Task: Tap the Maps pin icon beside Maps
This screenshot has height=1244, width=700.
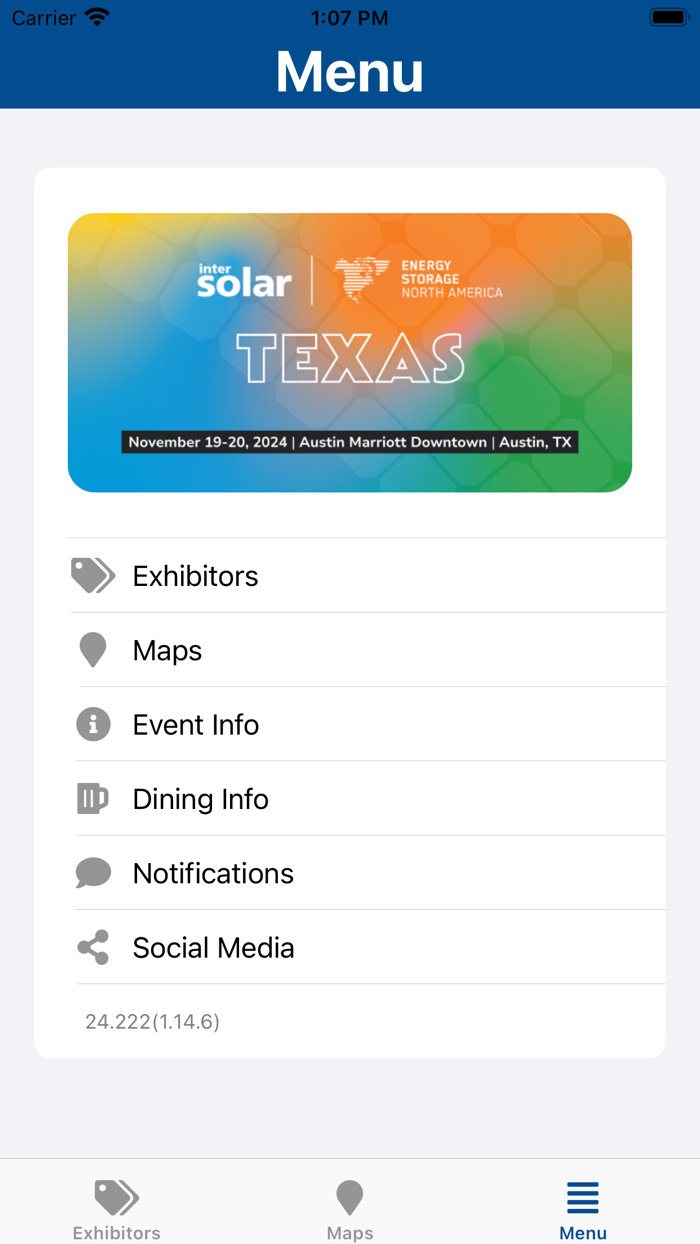Action: coord(92,649)
